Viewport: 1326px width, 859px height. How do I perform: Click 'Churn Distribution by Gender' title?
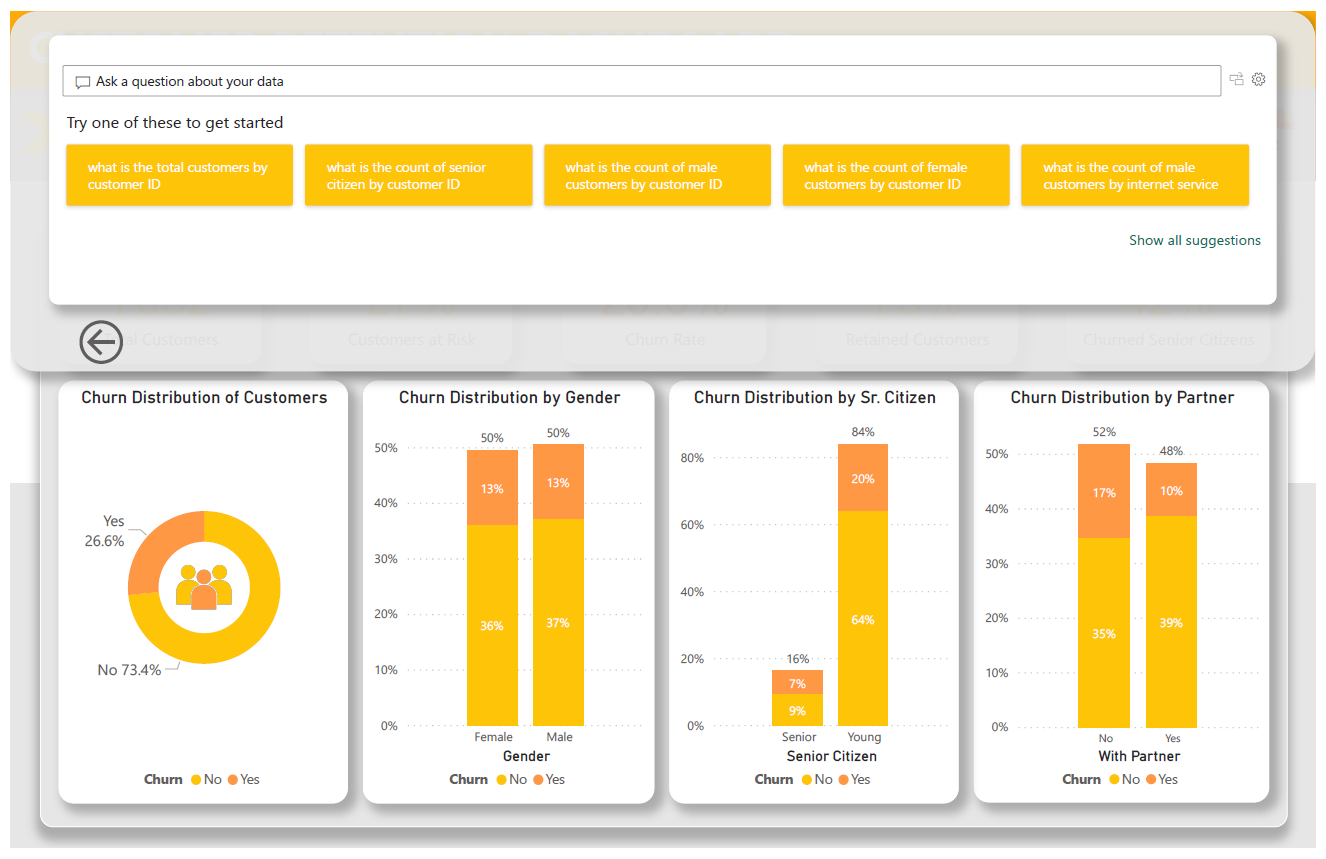point(509,397)
